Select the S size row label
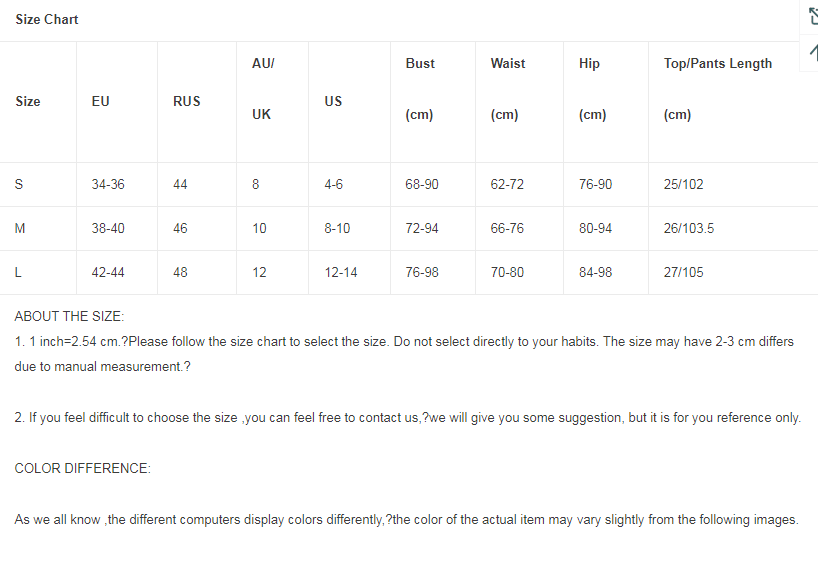Screen dimensions: 818x566 point(19,184)
